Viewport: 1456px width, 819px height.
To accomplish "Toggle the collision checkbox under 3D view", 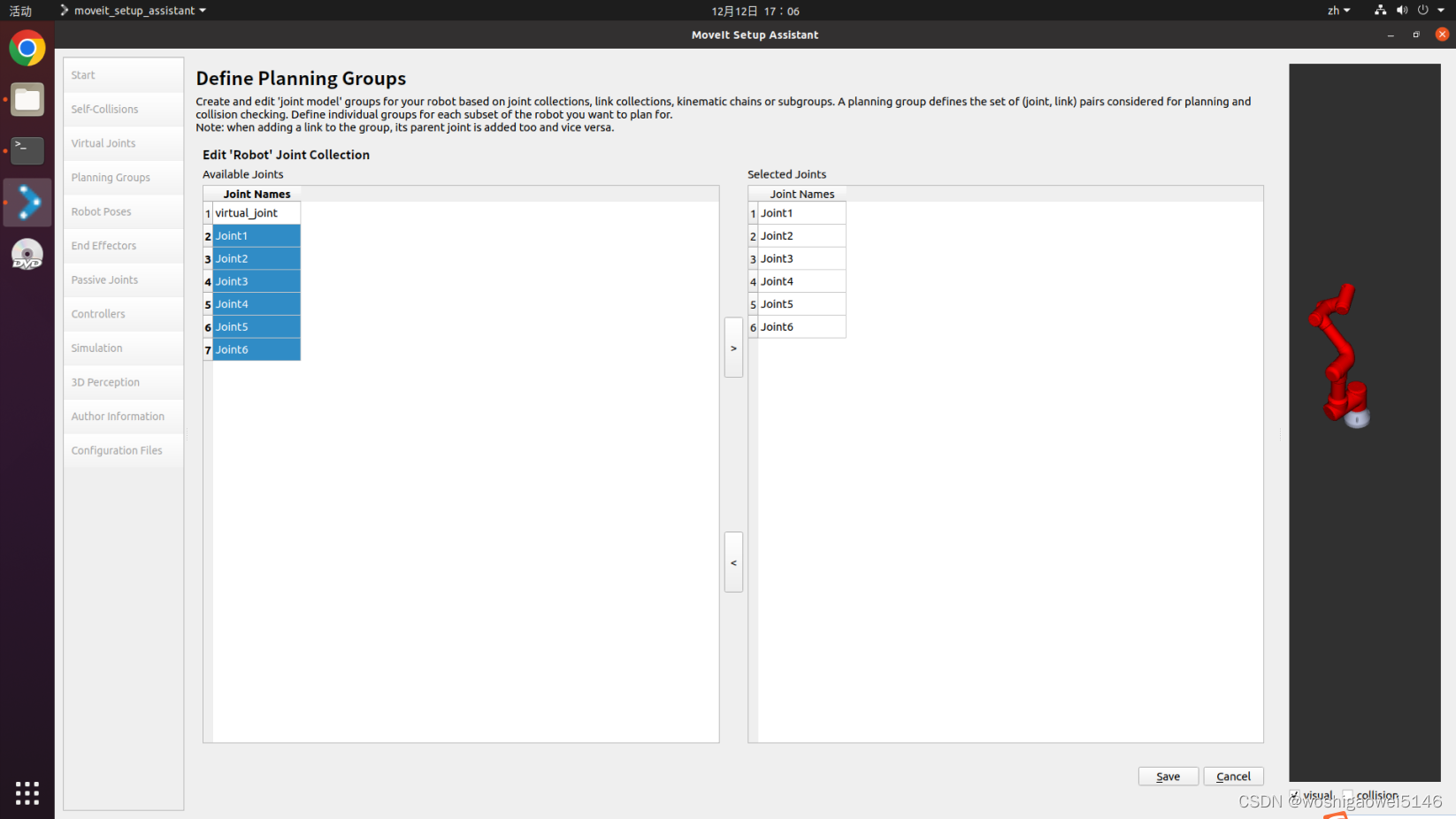I will tap(1348, 795).
